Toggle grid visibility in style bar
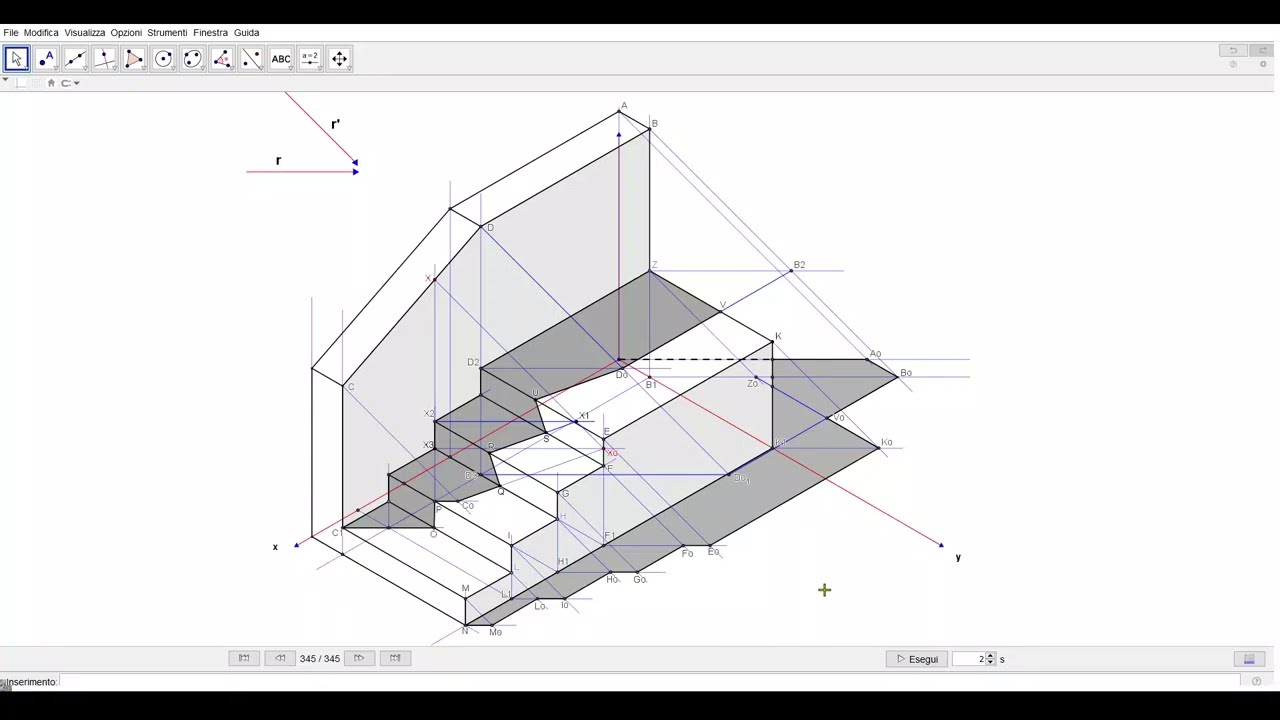The height and width of the screenshot is (720, 1280). pyautogui.click(x=36, y=83)
